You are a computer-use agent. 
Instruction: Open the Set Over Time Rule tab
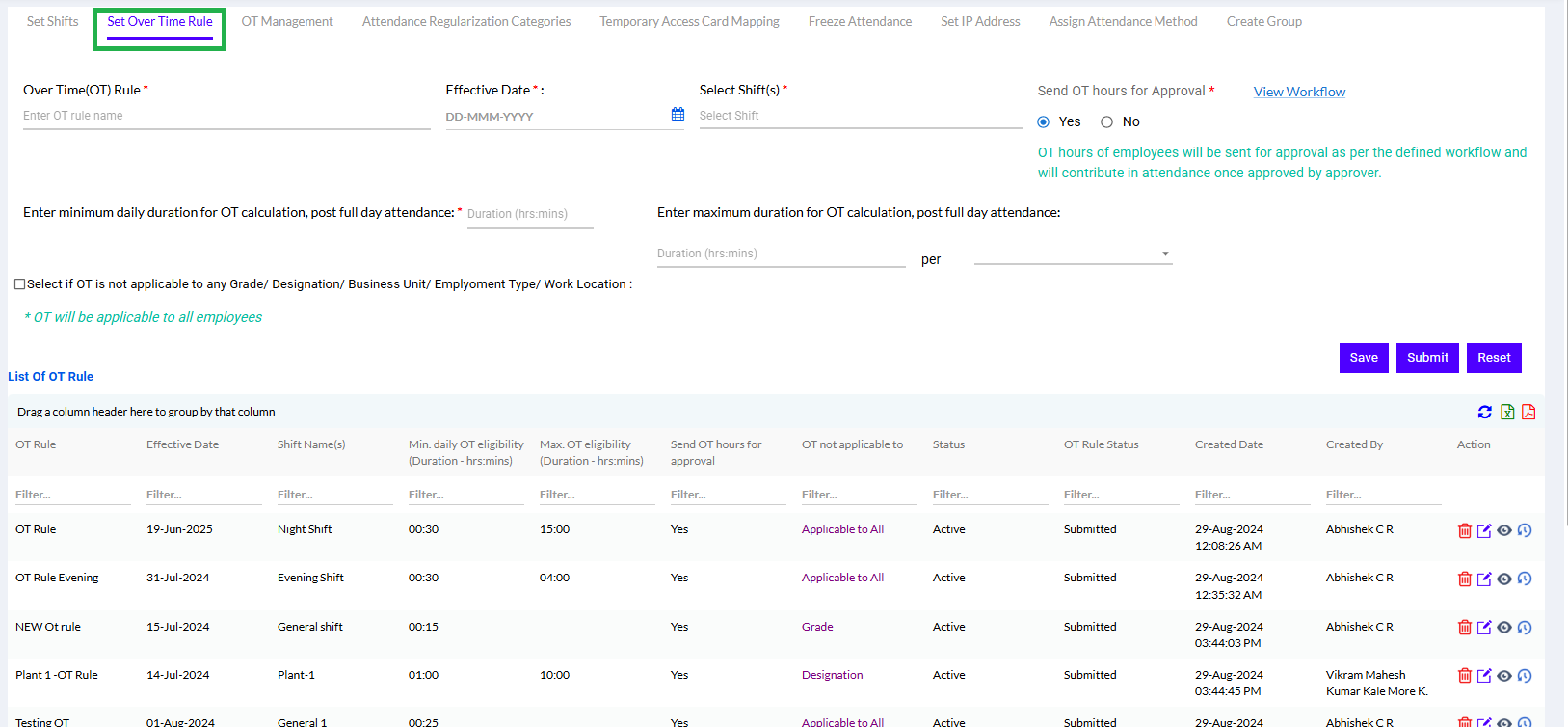[160, 22]
